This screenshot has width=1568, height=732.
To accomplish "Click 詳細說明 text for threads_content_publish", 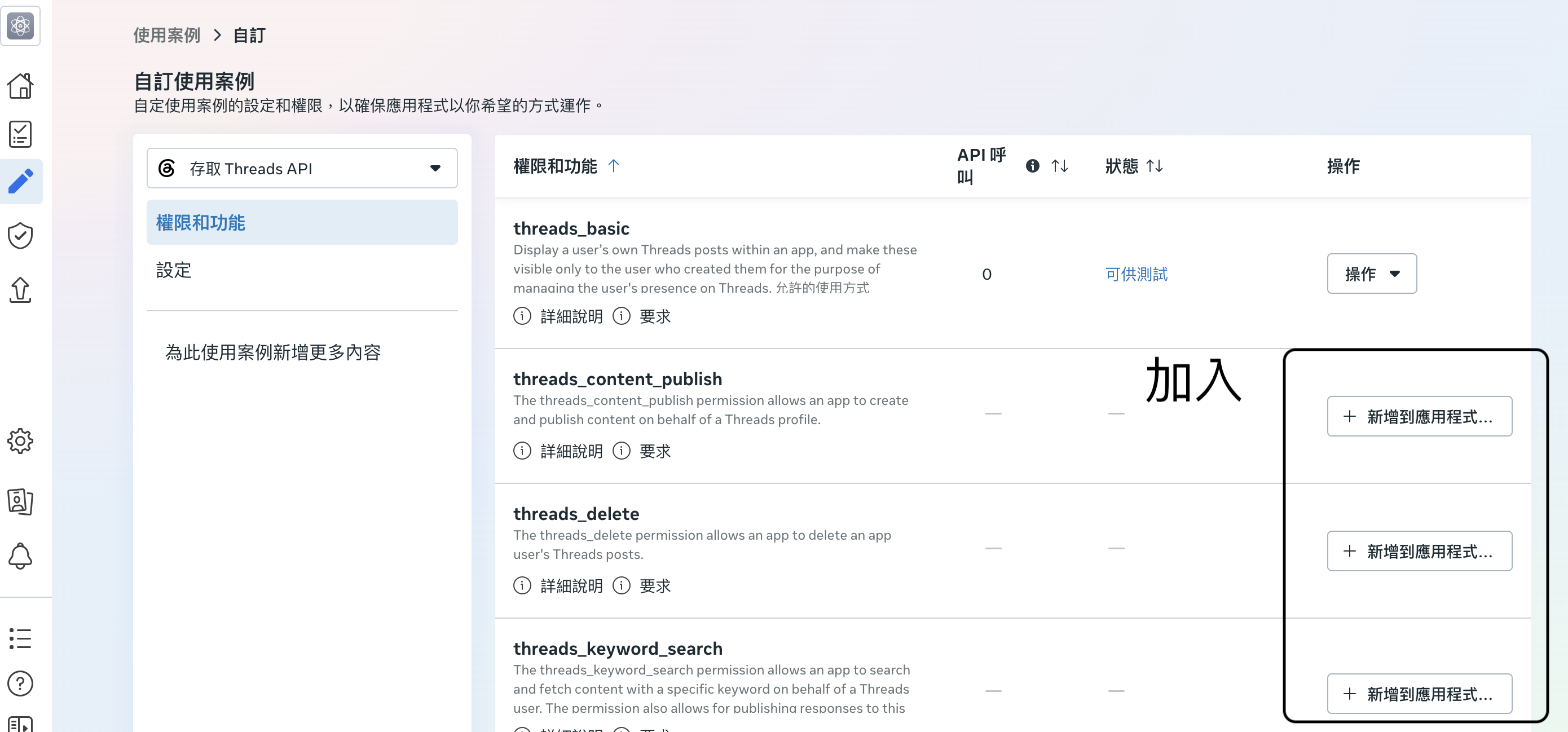I will point(571,451).
